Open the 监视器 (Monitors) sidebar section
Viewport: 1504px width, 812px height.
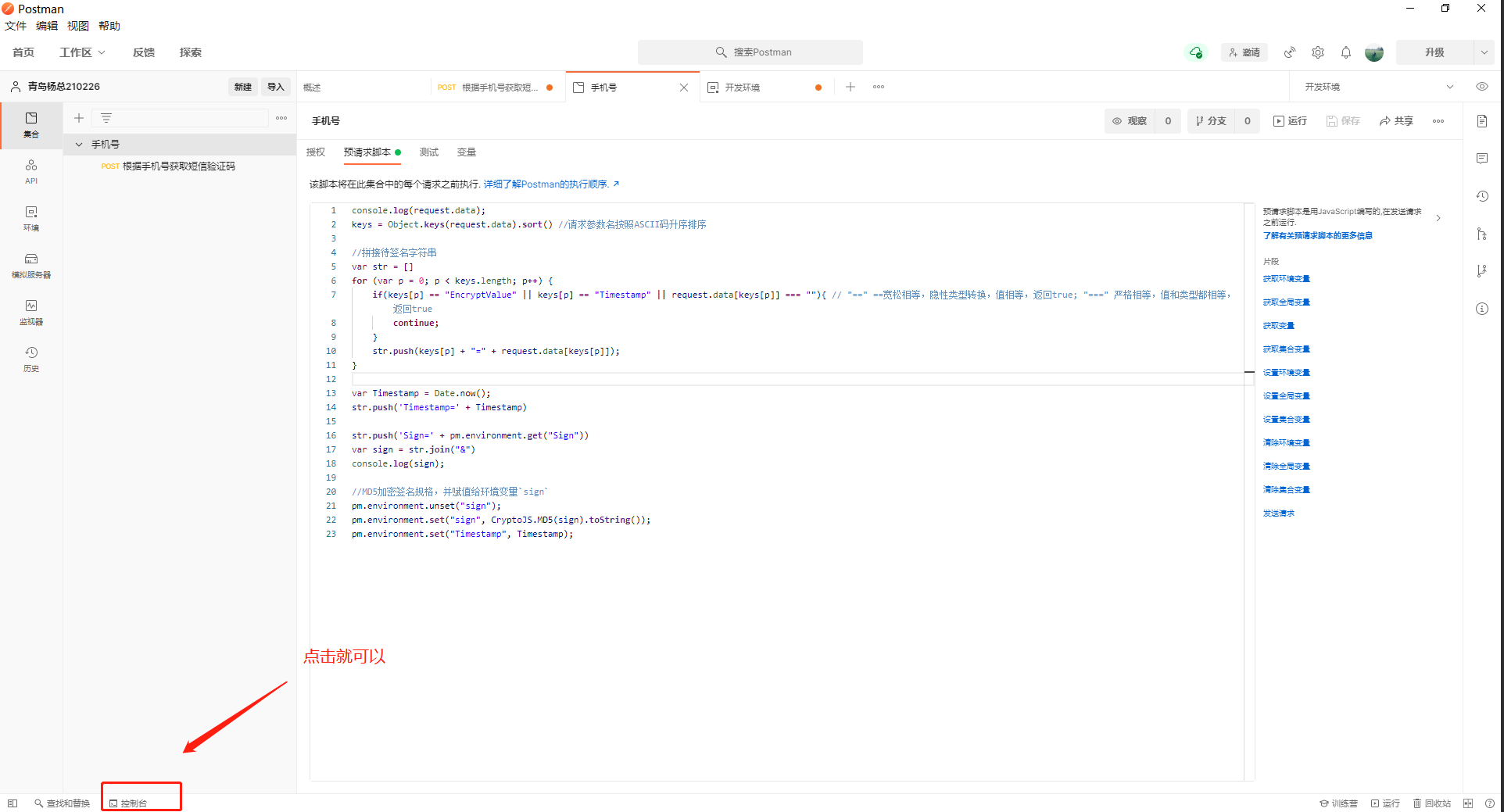coord(31,312)
